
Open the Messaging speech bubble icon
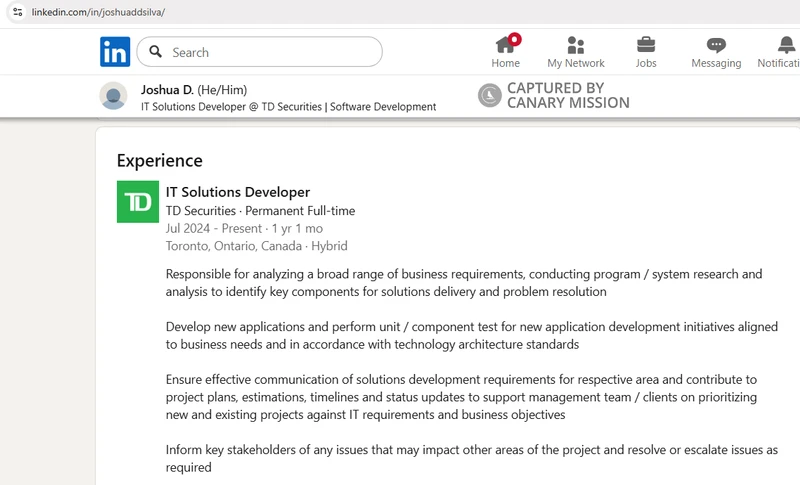pos(716,45)
